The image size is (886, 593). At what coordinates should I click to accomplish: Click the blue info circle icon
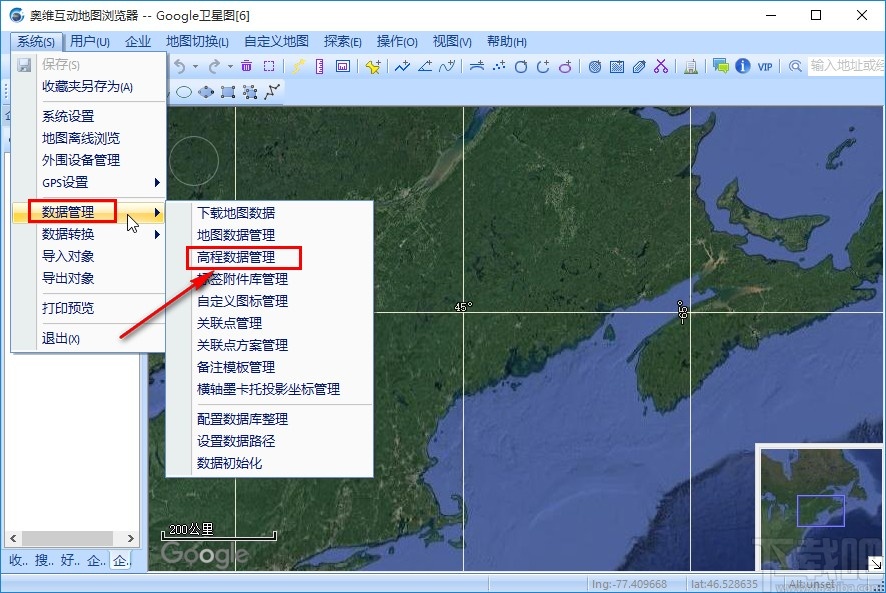pyautogui.click(x=742, y=66)
